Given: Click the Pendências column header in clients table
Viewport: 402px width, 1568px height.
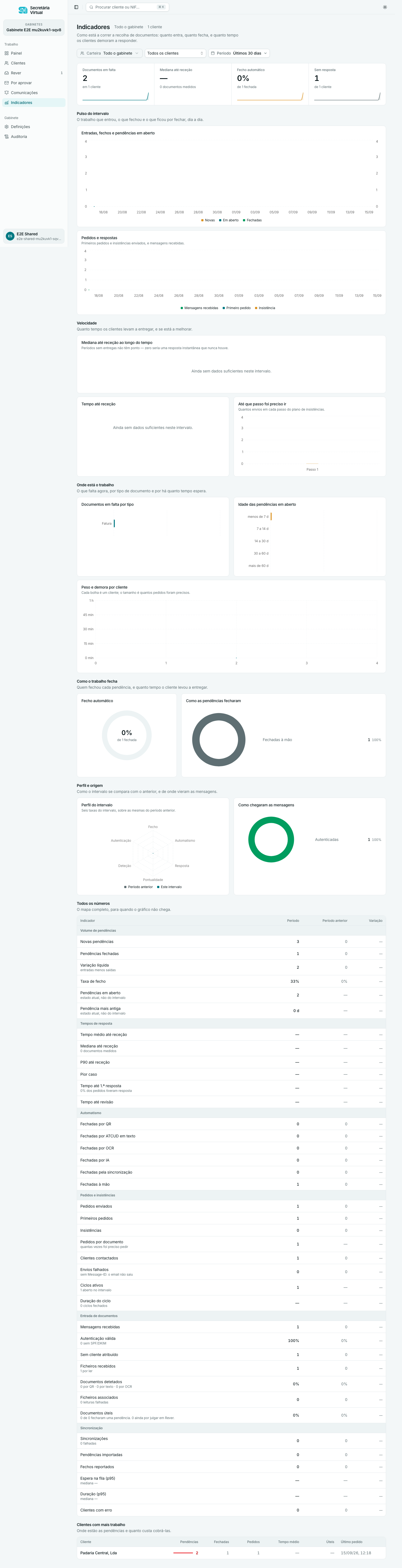Looking at the screenshot, I should point(189,1542).
